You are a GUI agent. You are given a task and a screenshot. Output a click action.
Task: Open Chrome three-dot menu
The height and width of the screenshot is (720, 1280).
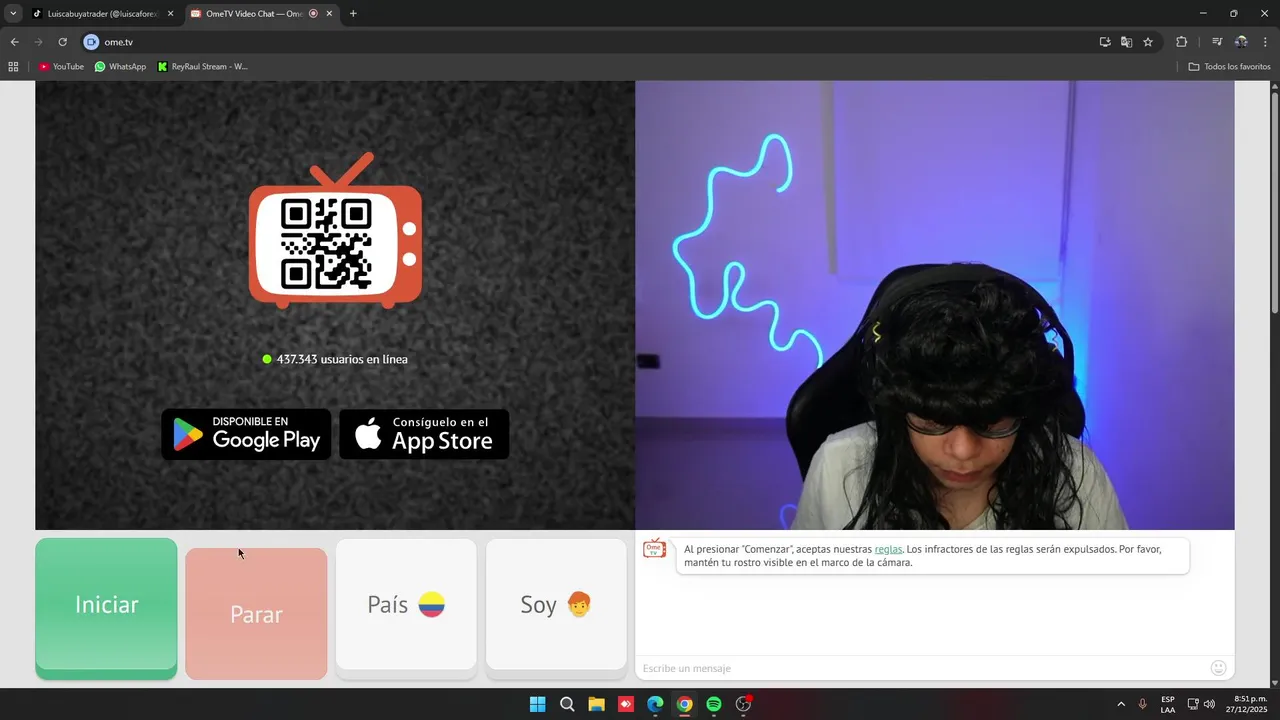[x=1265, y=42]
